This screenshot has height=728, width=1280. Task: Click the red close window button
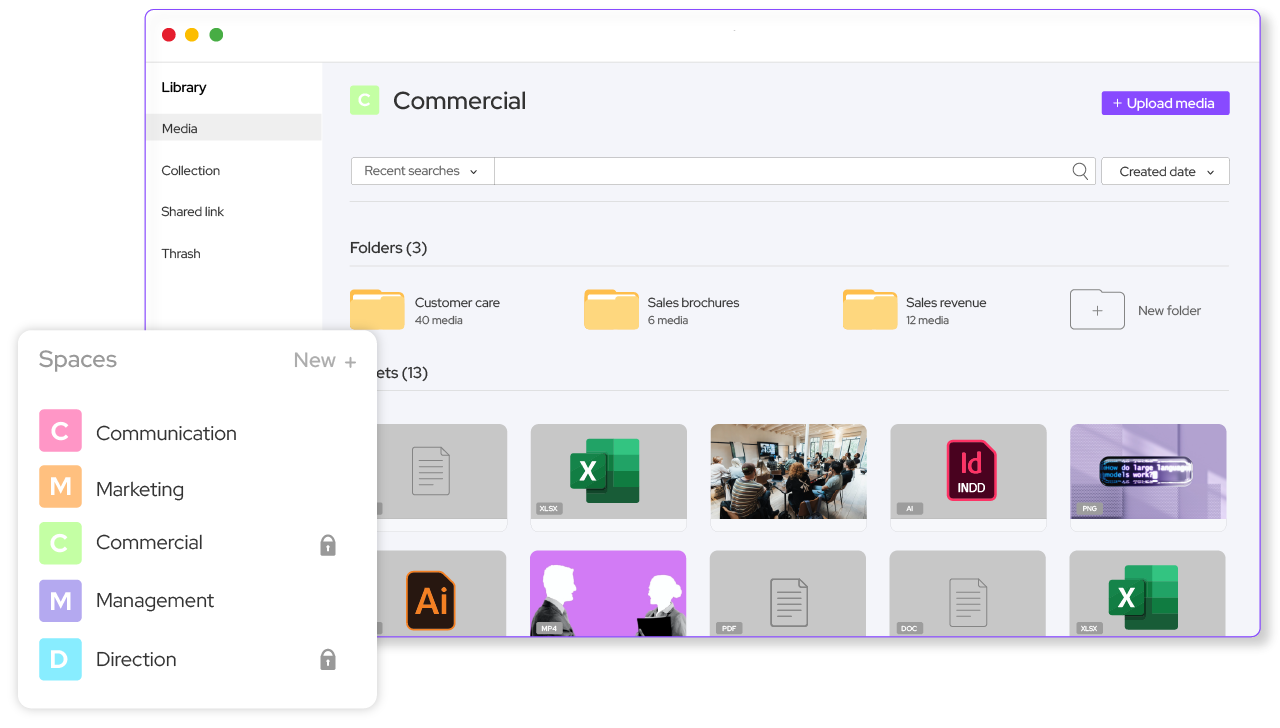pyautogui.click(x=168, y=35)
